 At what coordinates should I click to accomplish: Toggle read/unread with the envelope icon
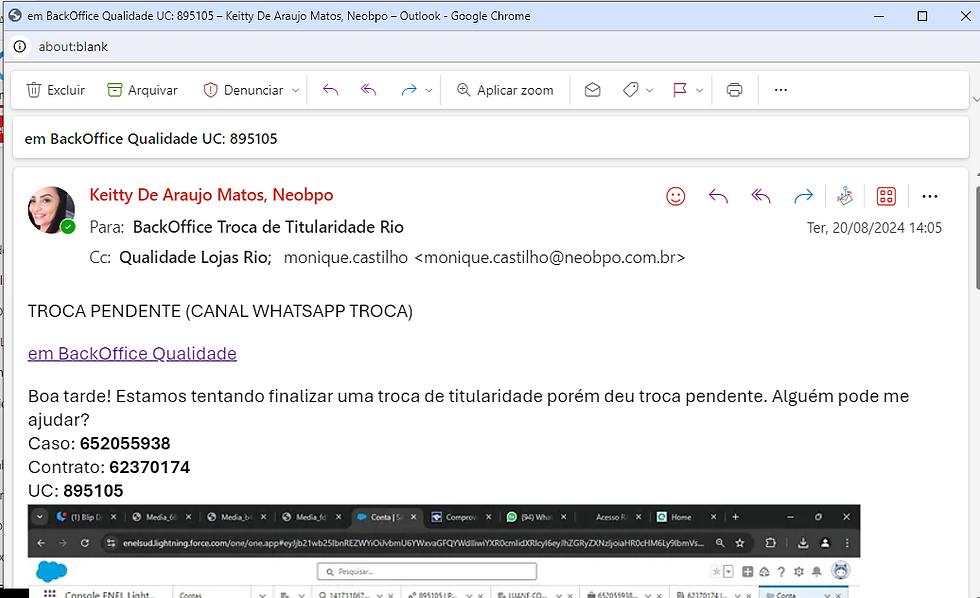click(592, 90)
